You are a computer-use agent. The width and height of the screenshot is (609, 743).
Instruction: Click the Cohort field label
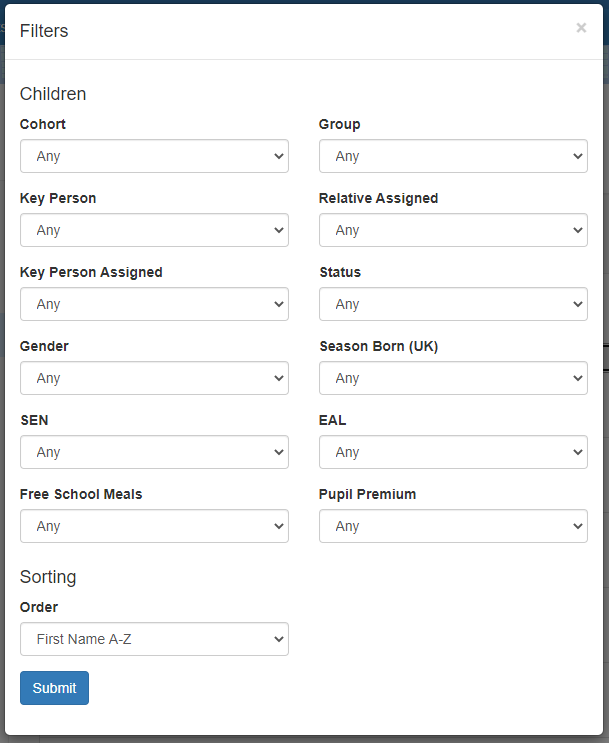point(43,125)
